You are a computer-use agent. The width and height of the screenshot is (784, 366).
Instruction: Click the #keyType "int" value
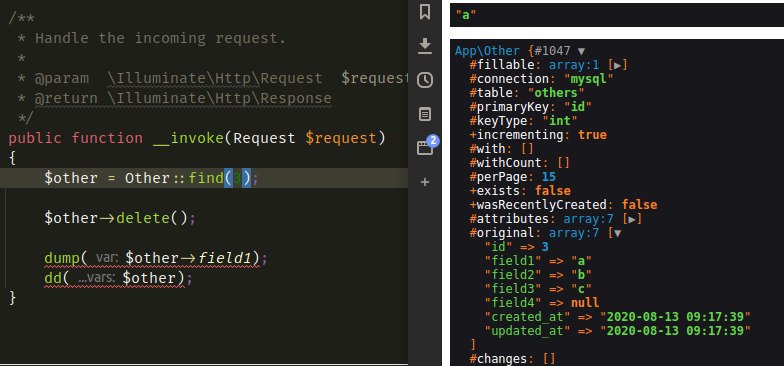(x=560, y=121)
